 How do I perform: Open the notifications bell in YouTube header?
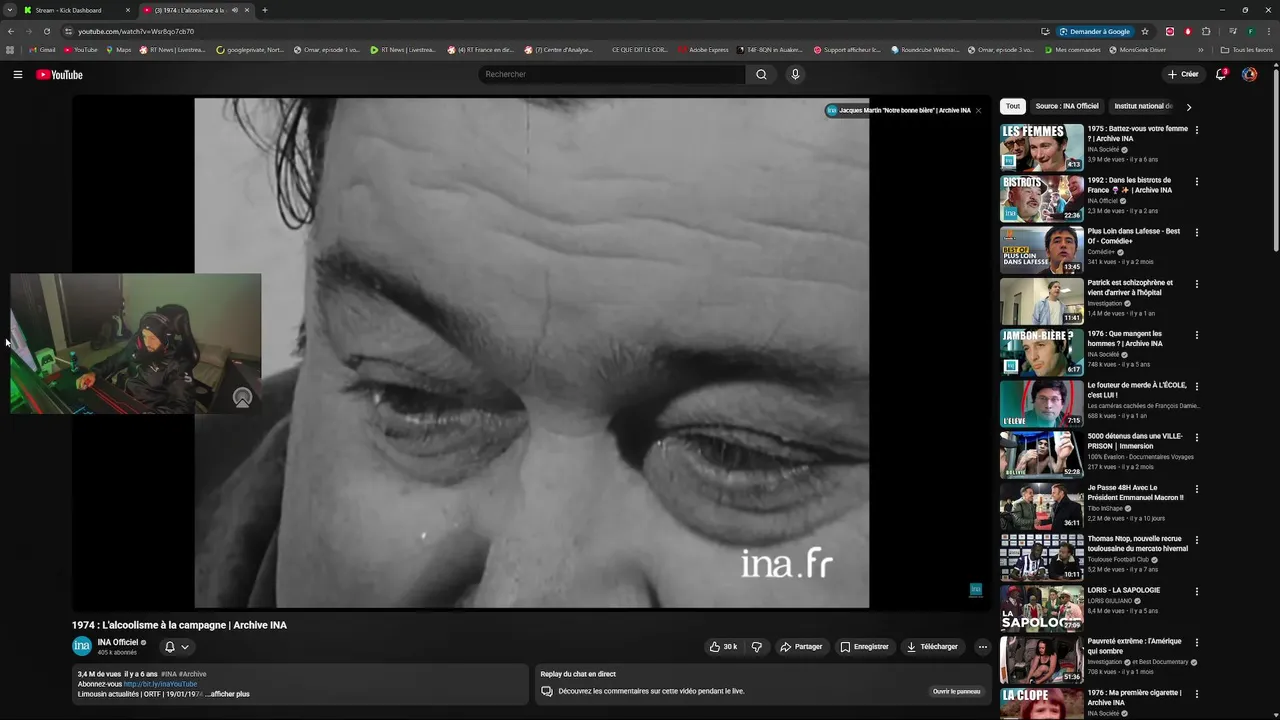[1220, 74]
